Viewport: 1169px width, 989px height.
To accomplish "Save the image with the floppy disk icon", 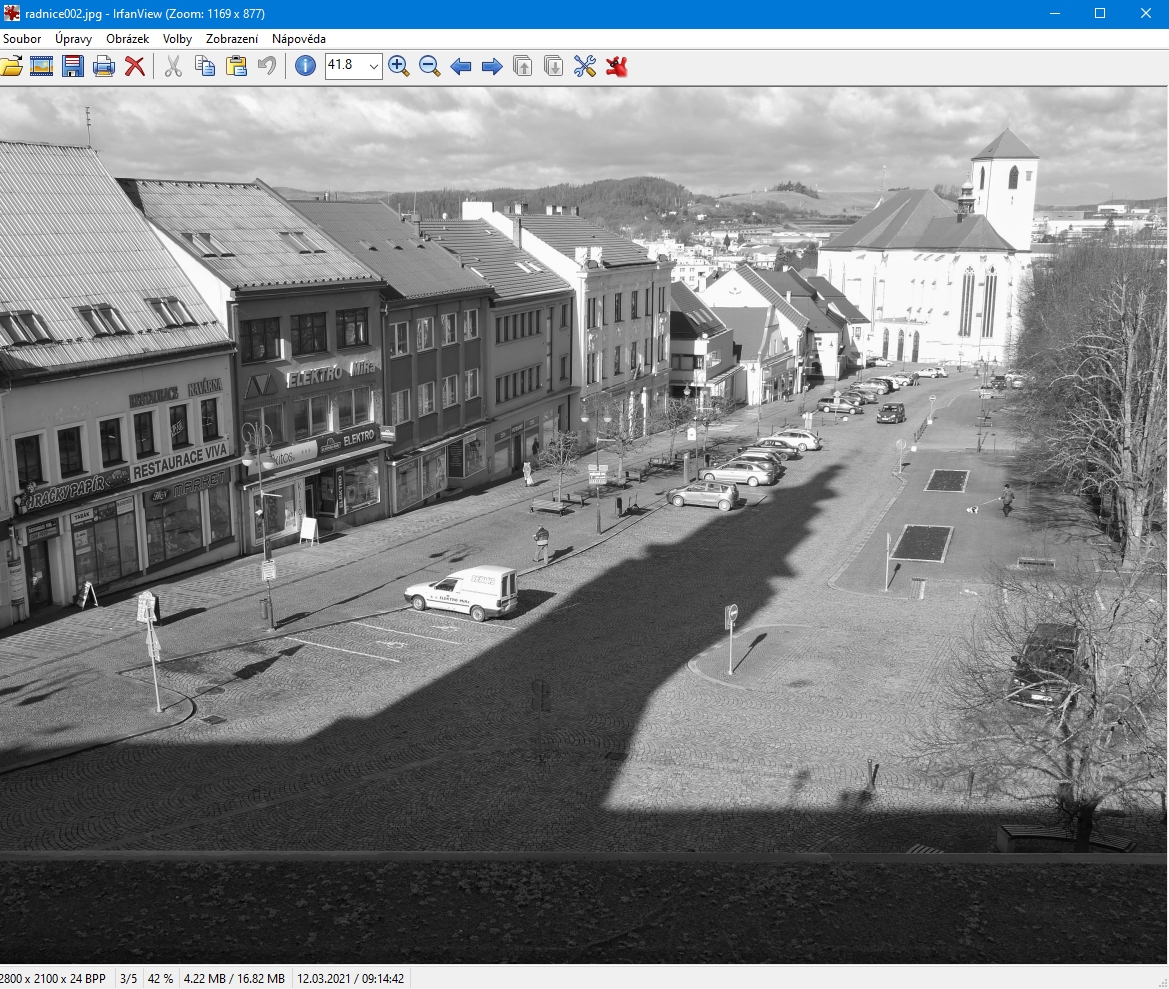I will 73,67.
